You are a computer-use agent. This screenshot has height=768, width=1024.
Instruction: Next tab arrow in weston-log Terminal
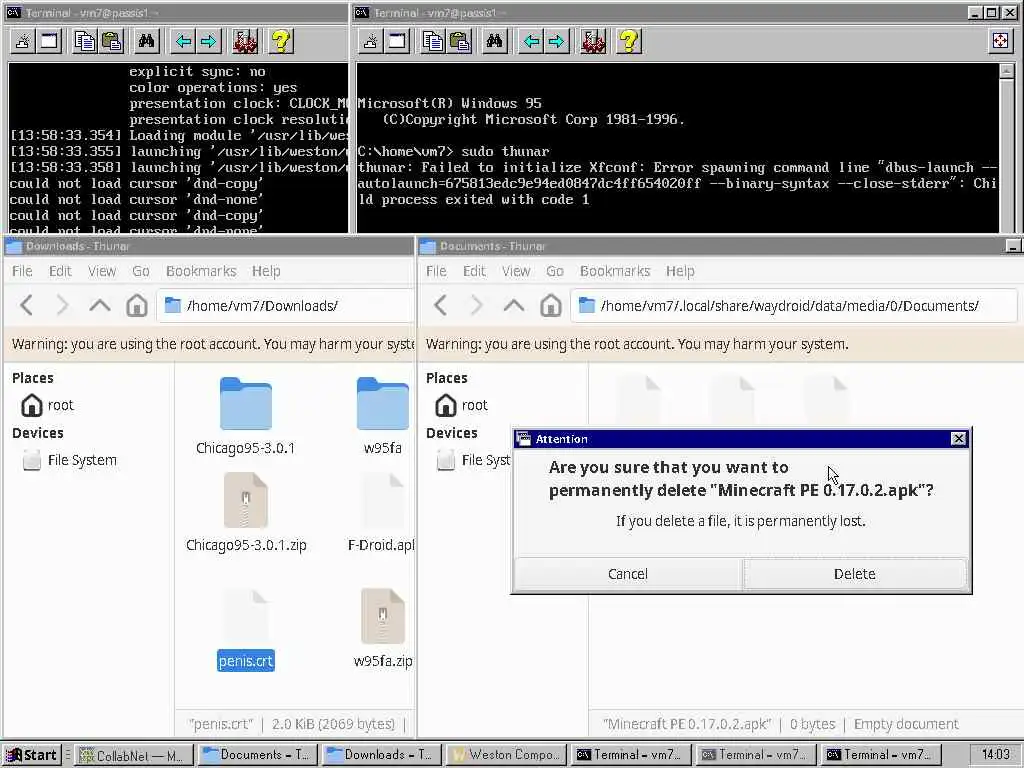pyautogui.click(x=208, y=41)
